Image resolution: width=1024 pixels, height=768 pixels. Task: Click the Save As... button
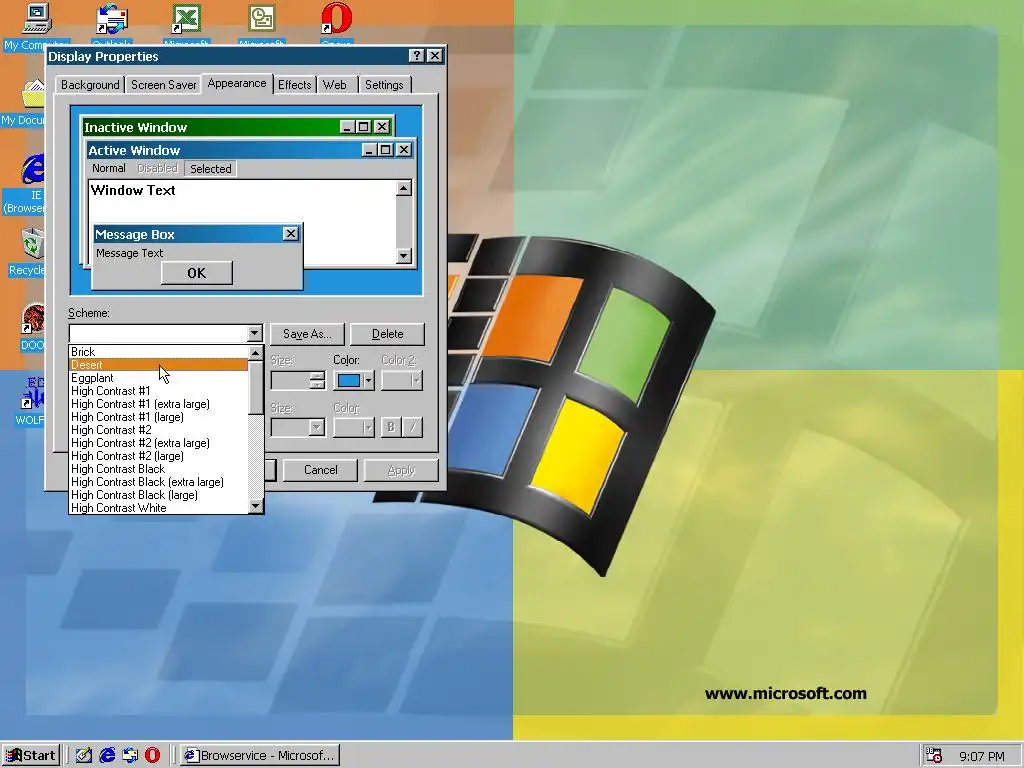[307, 334]
